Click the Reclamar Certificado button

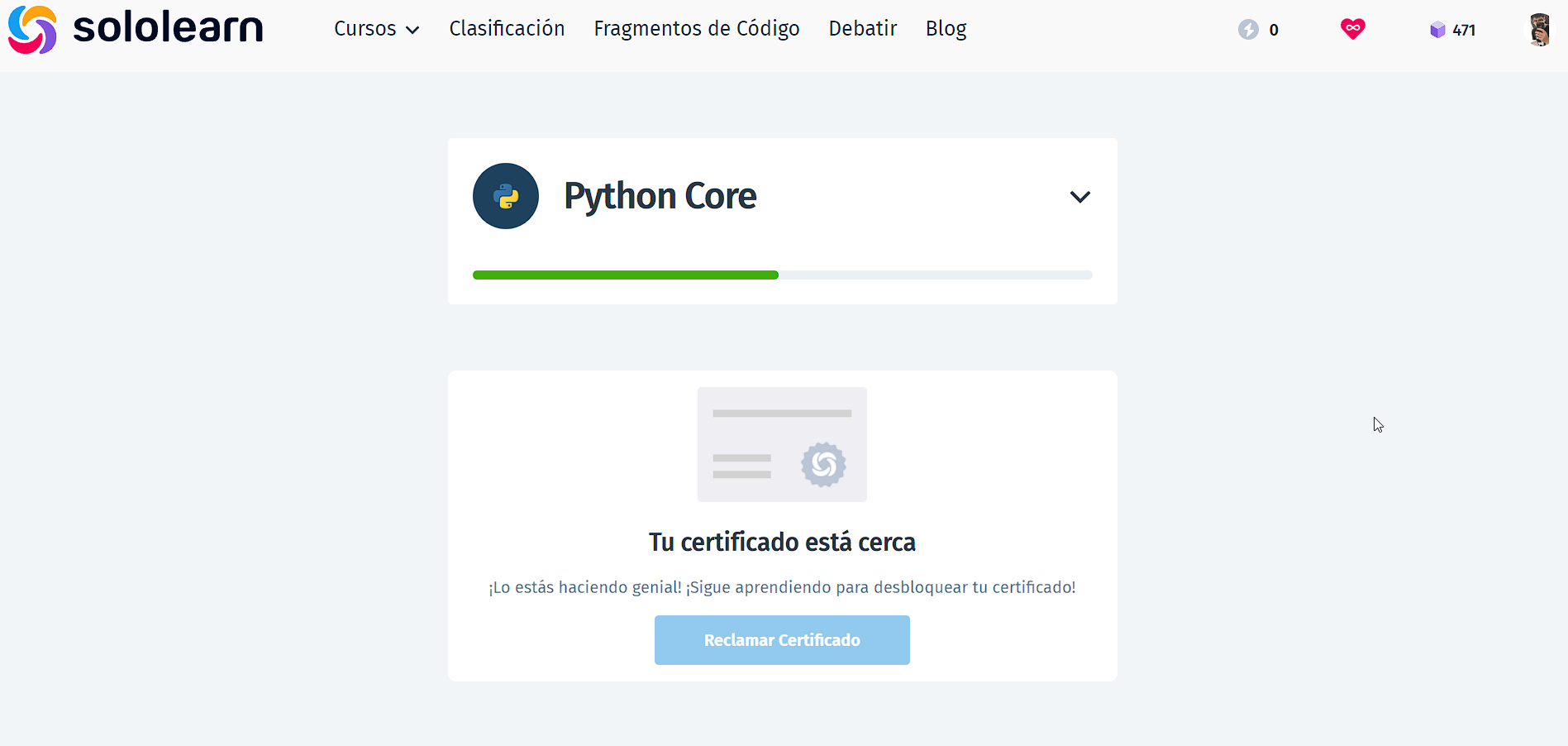[782, 640]
